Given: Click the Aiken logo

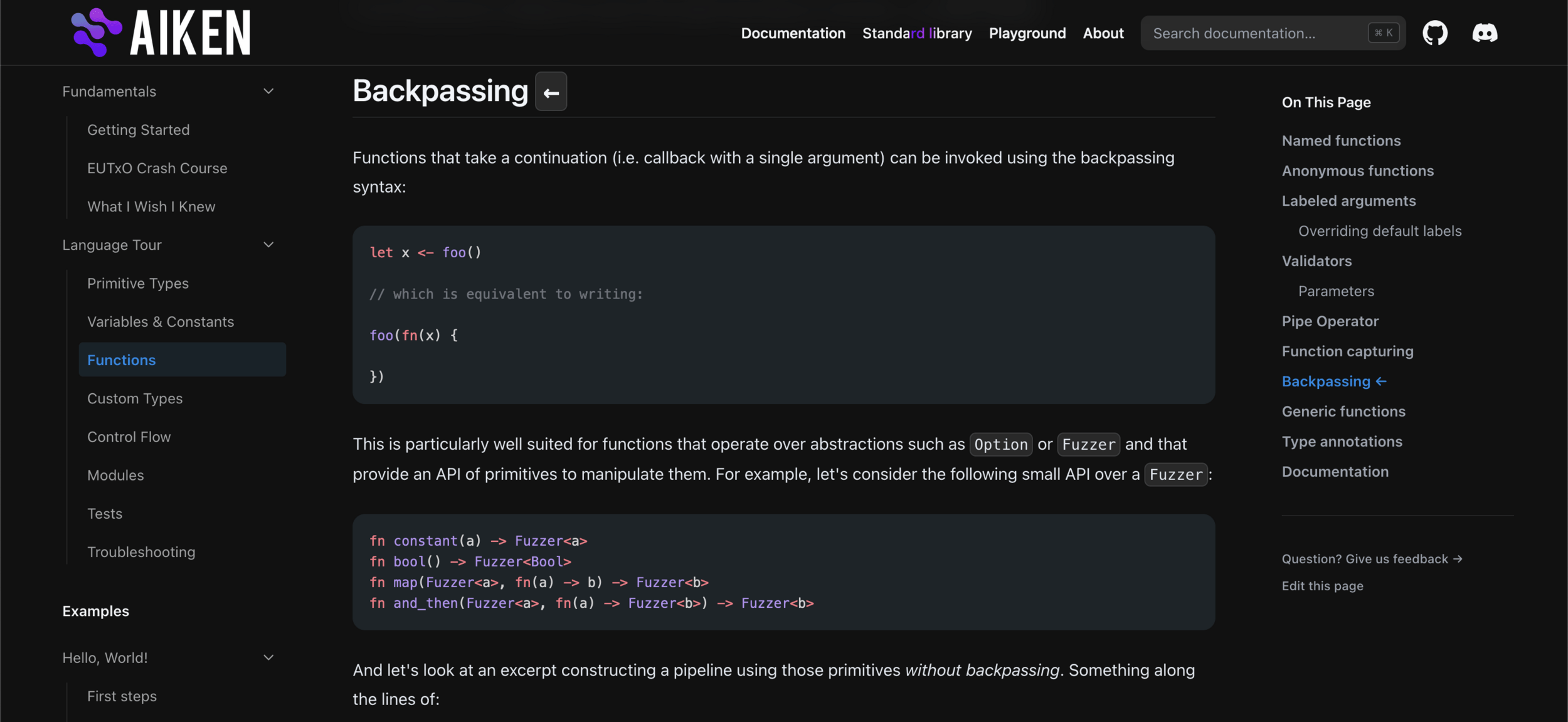Looking at the screenshot, I should tap(161, 33).
